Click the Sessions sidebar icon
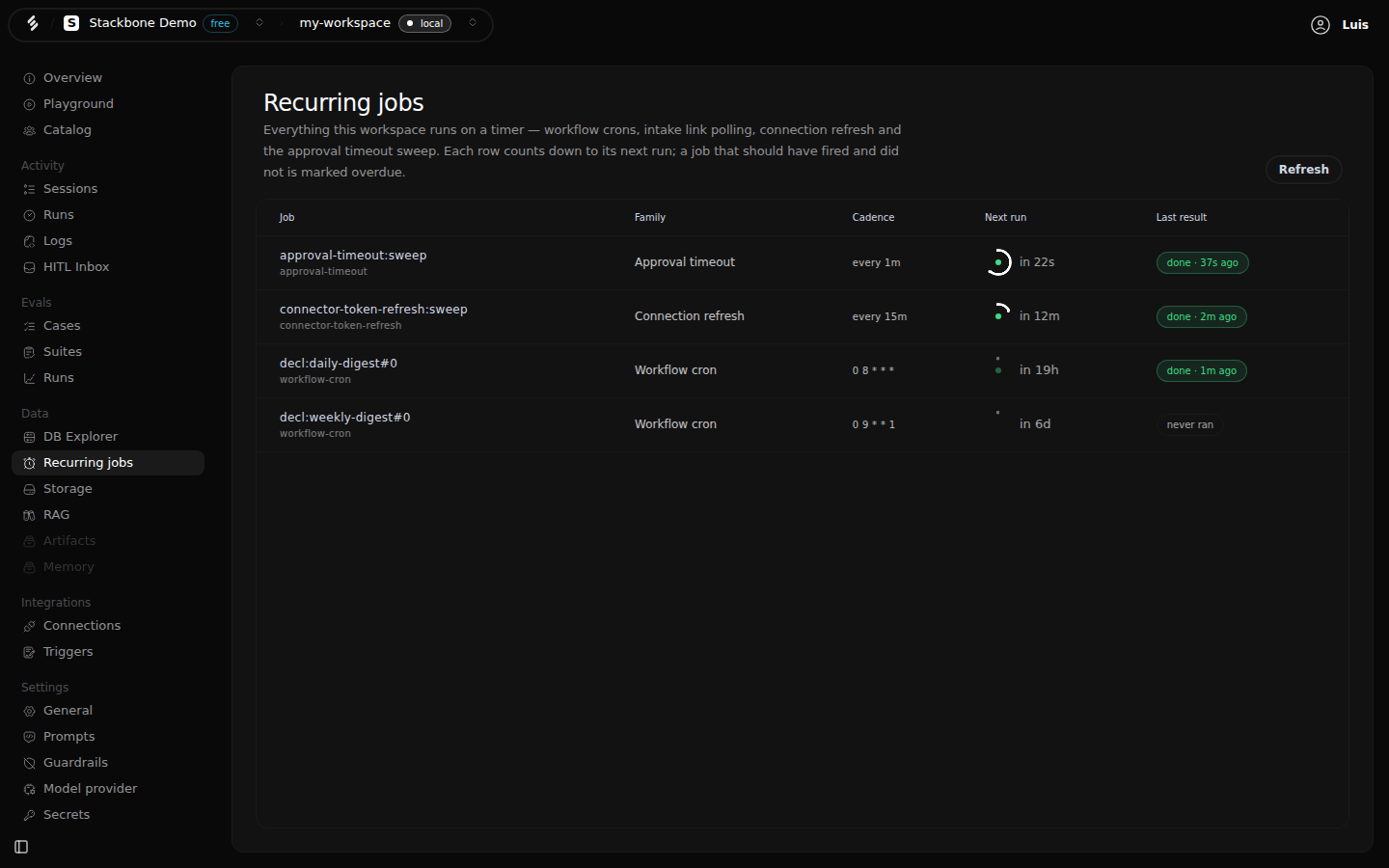The height and width of the screenshot is (868, 1389). point(29,189)
